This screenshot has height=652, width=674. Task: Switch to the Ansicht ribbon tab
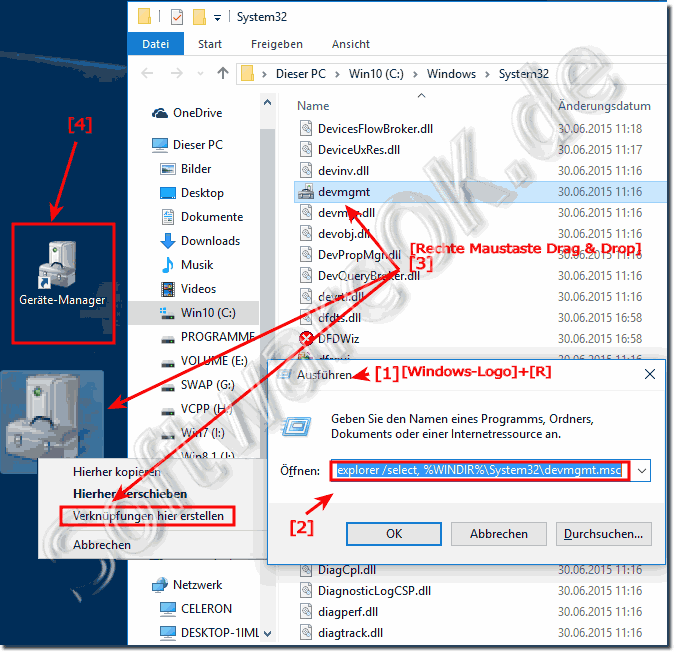pyautogui.click(x=351, y=44)
